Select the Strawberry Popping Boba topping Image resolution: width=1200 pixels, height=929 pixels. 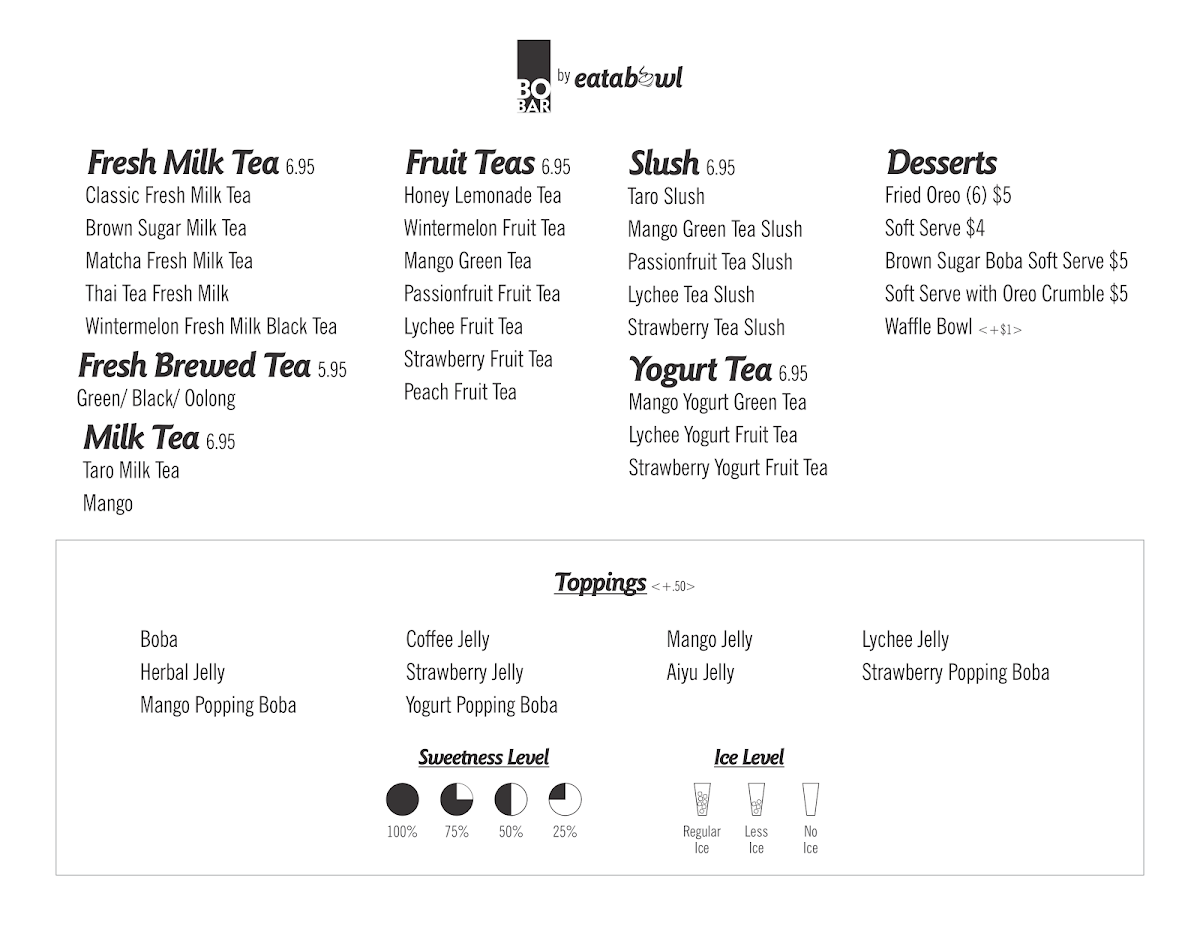[x=955, y=673]
